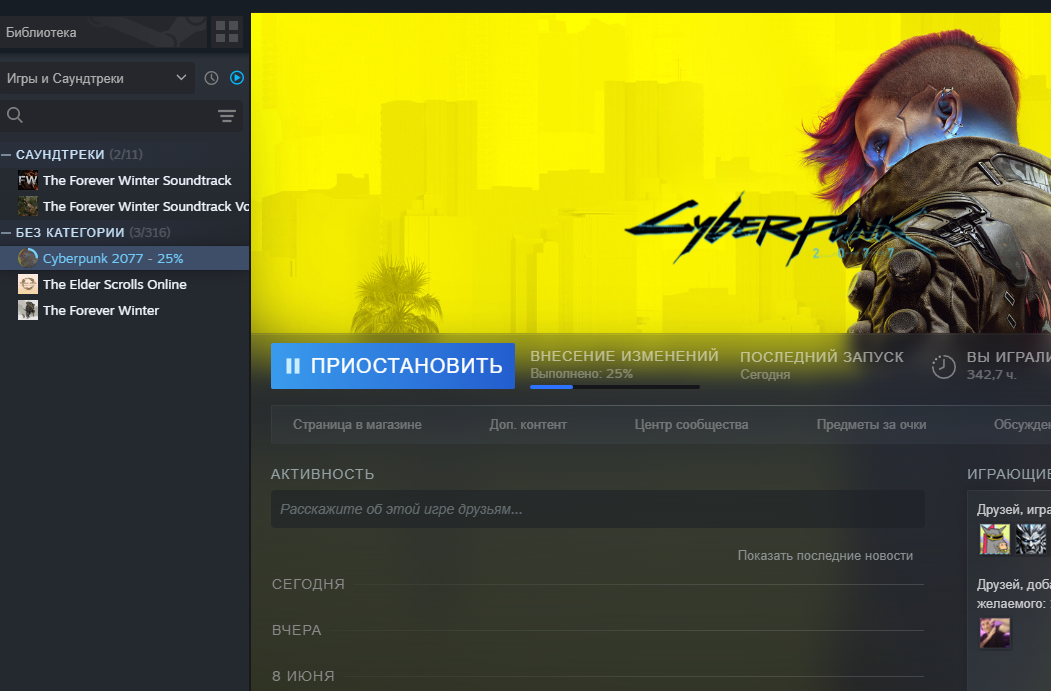Viewport: 1051px width, 691px height.
Task: Select Cyberpunk 2077 - 25% in library
Action: [125, 258]
